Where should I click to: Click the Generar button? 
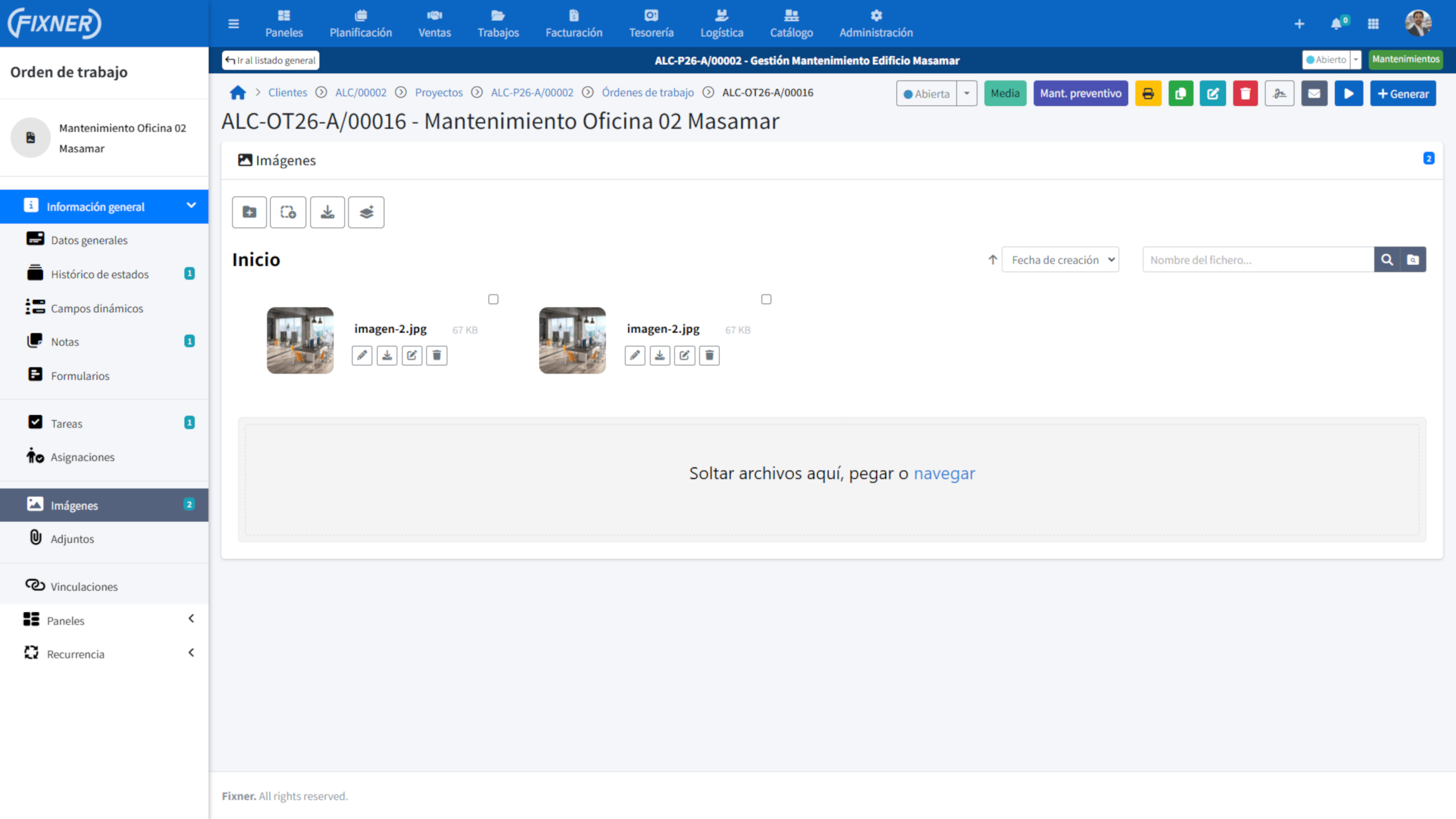pyautogui.click(x=1403, y=94)
